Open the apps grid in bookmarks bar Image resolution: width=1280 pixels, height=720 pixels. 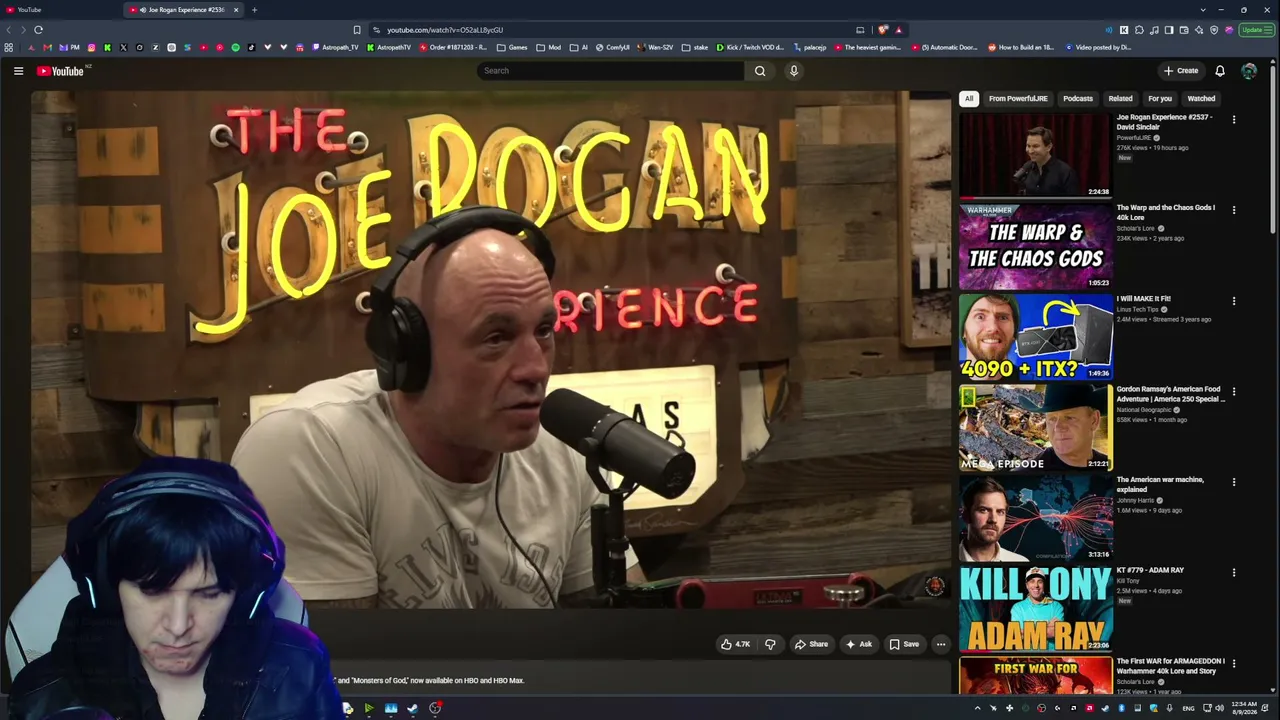(9, 47)
